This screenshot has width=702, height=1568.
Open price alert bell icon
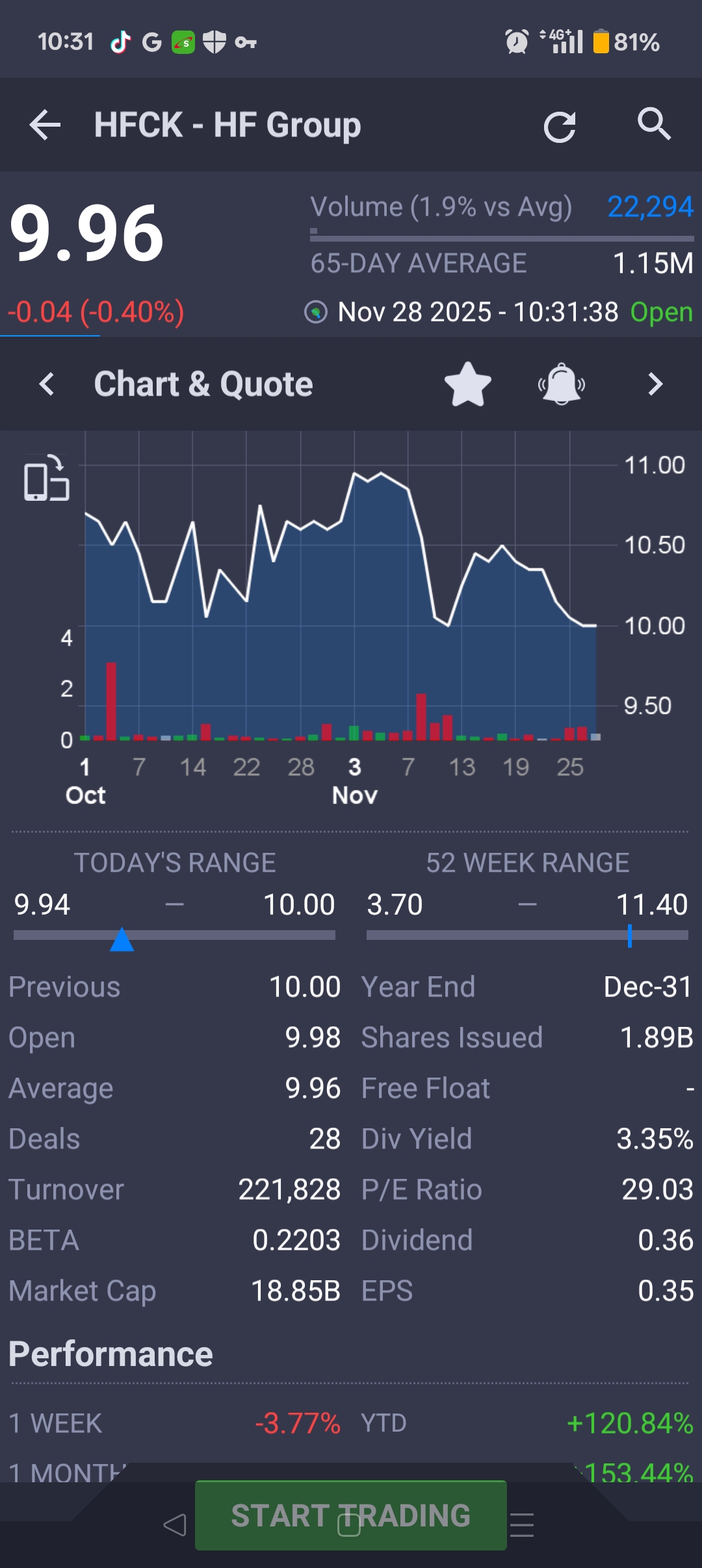pyautogui.click(x=562, y=384)
